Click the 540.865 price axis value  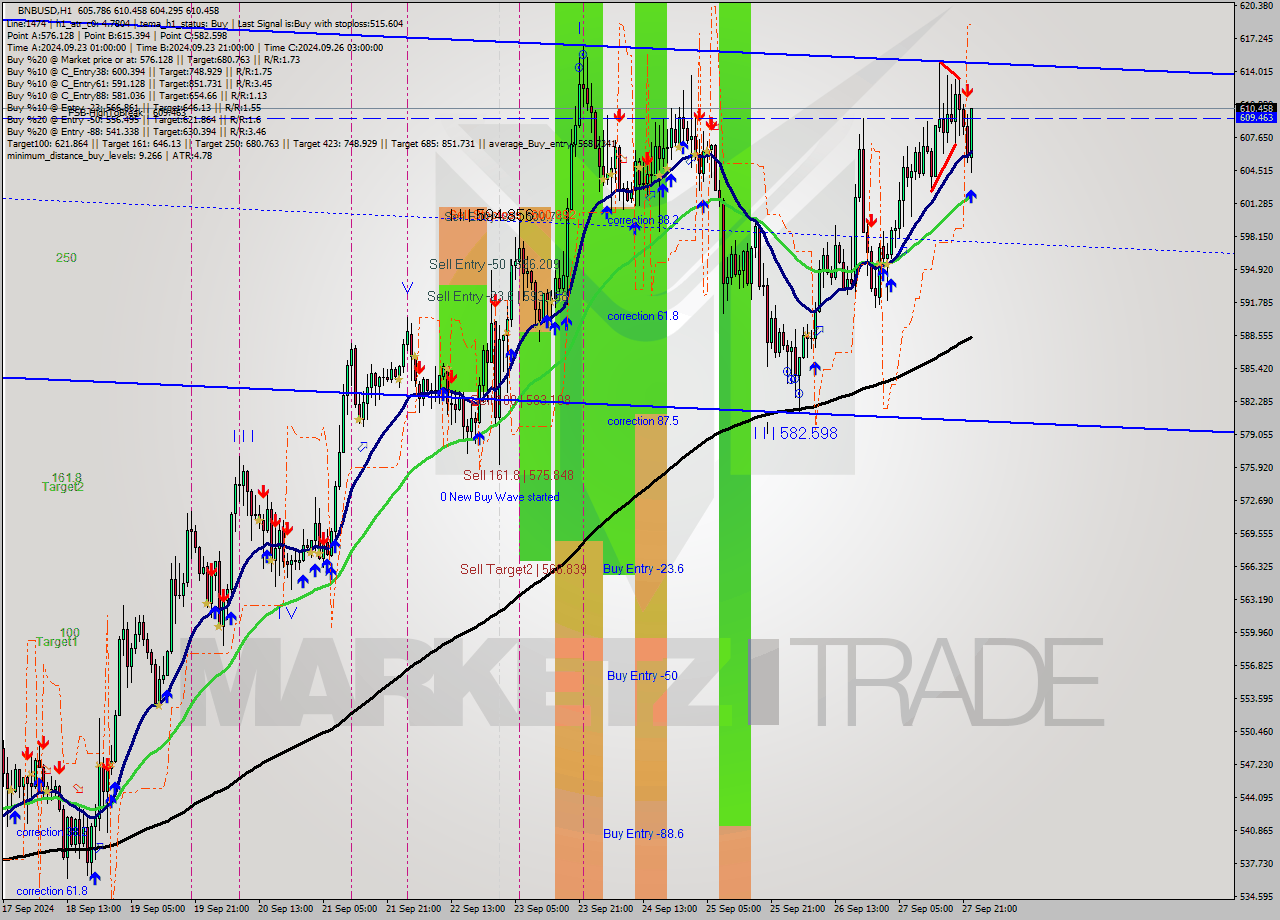click(1255, 831)
